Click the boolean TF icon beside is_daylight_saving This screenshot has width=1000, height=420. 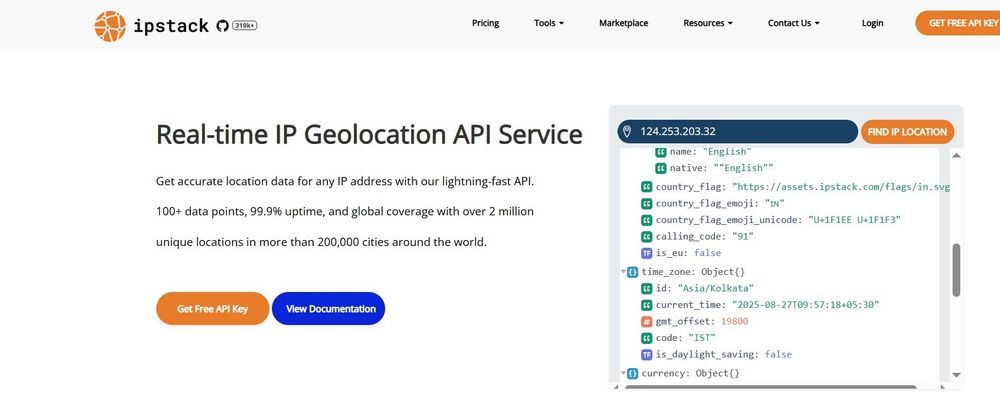[x=647, y=354]
